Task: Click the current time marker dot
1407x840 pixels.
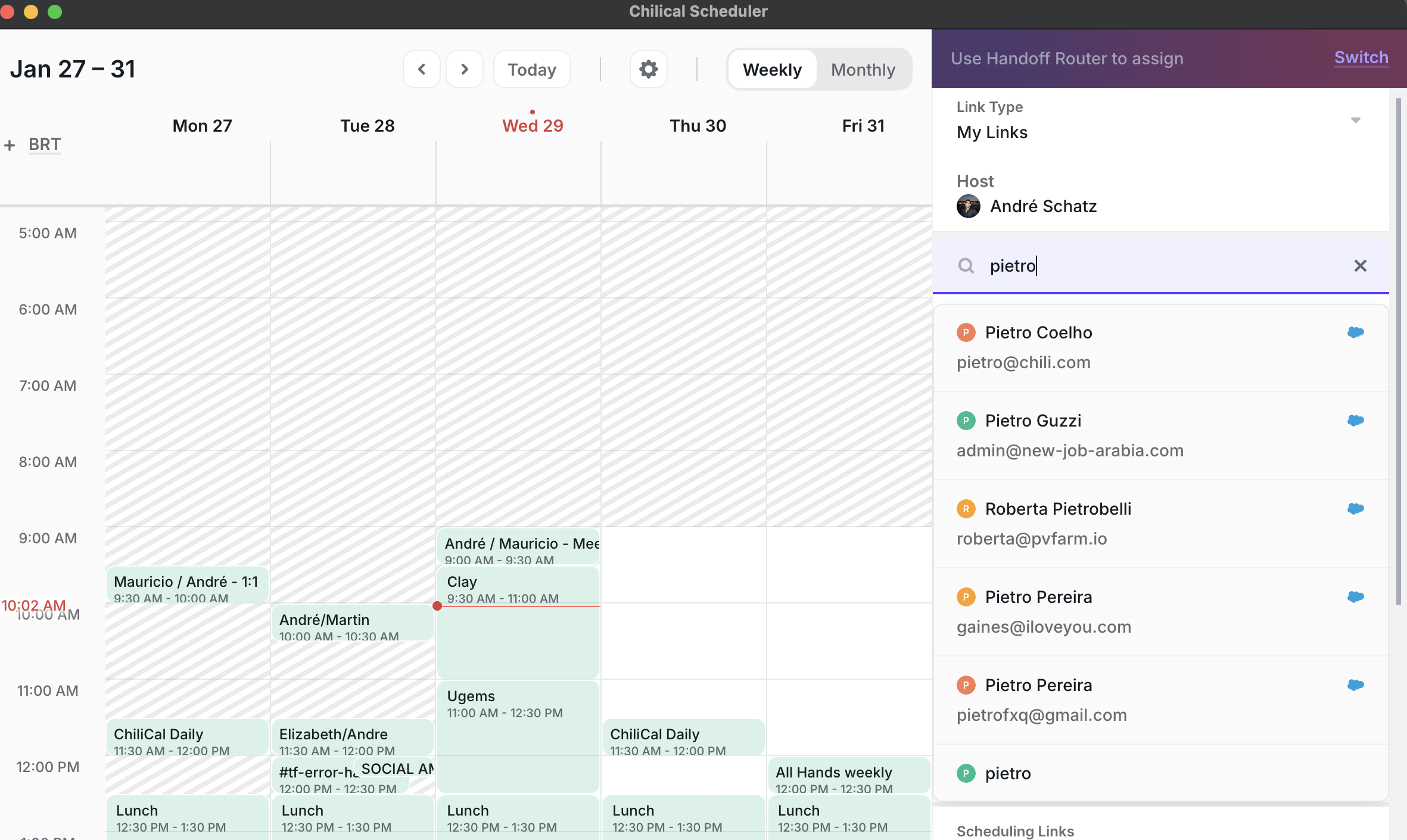Action: coord(437,606)
